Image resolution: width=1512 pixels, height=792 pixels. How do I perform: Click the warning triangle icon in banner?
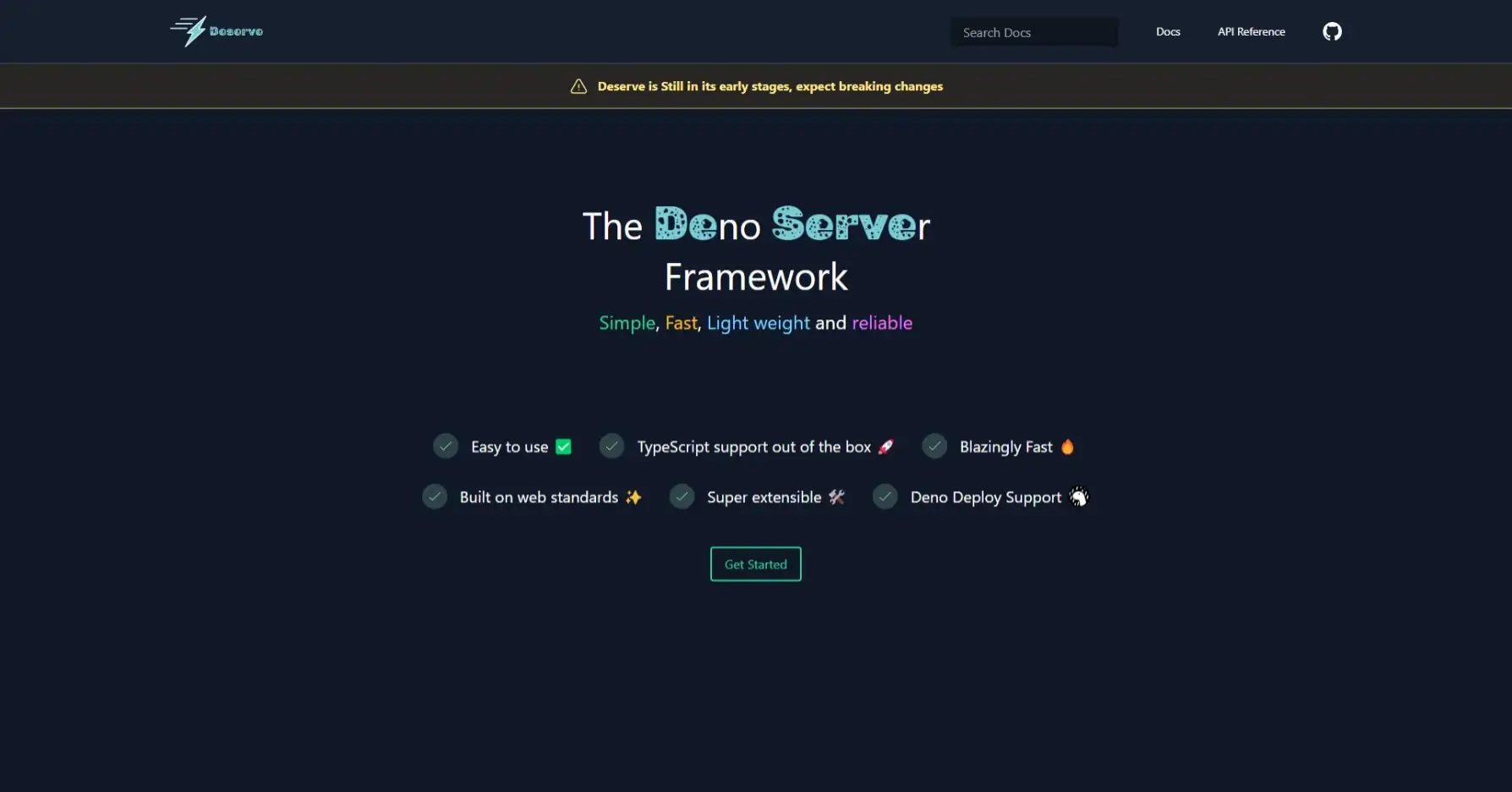pos(578,86)
